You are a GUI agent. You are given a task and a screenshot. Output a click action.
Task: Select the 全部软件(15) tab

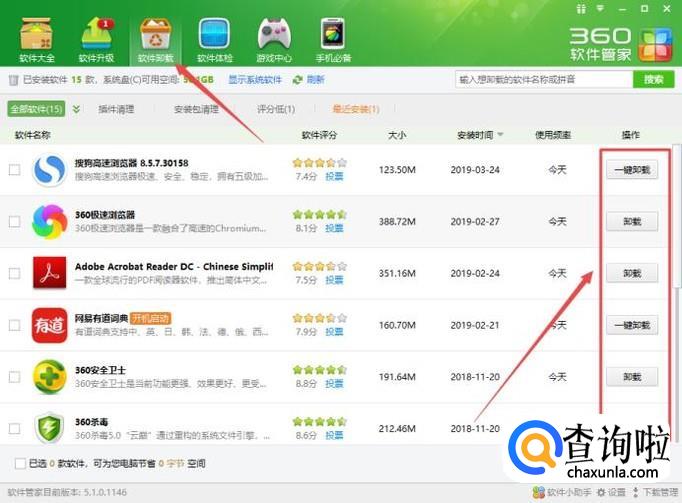tap(36, 109)
